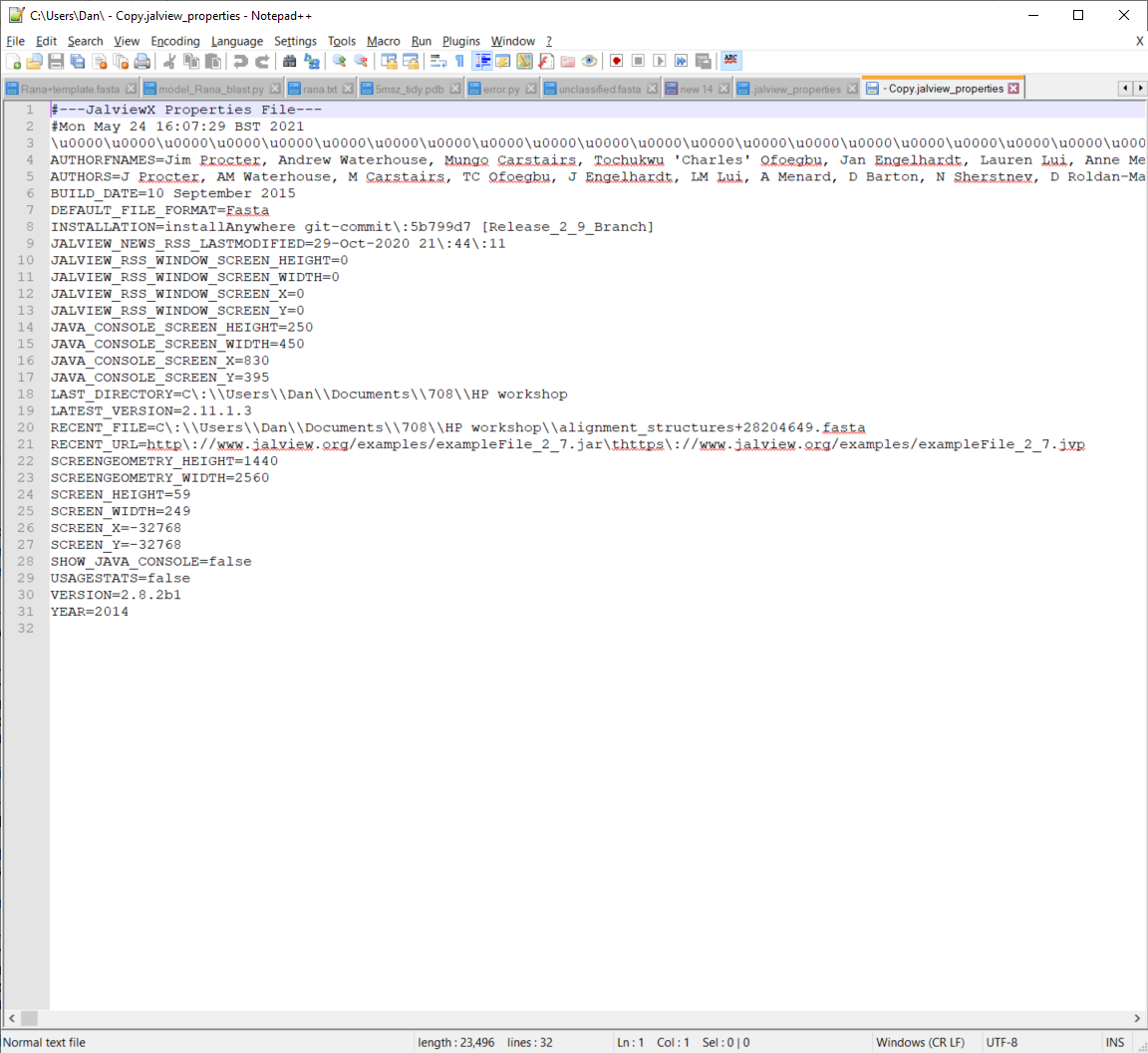
Task: Click the UTF-8 encoding in status bar
Action: (x=1002, y=1042)
